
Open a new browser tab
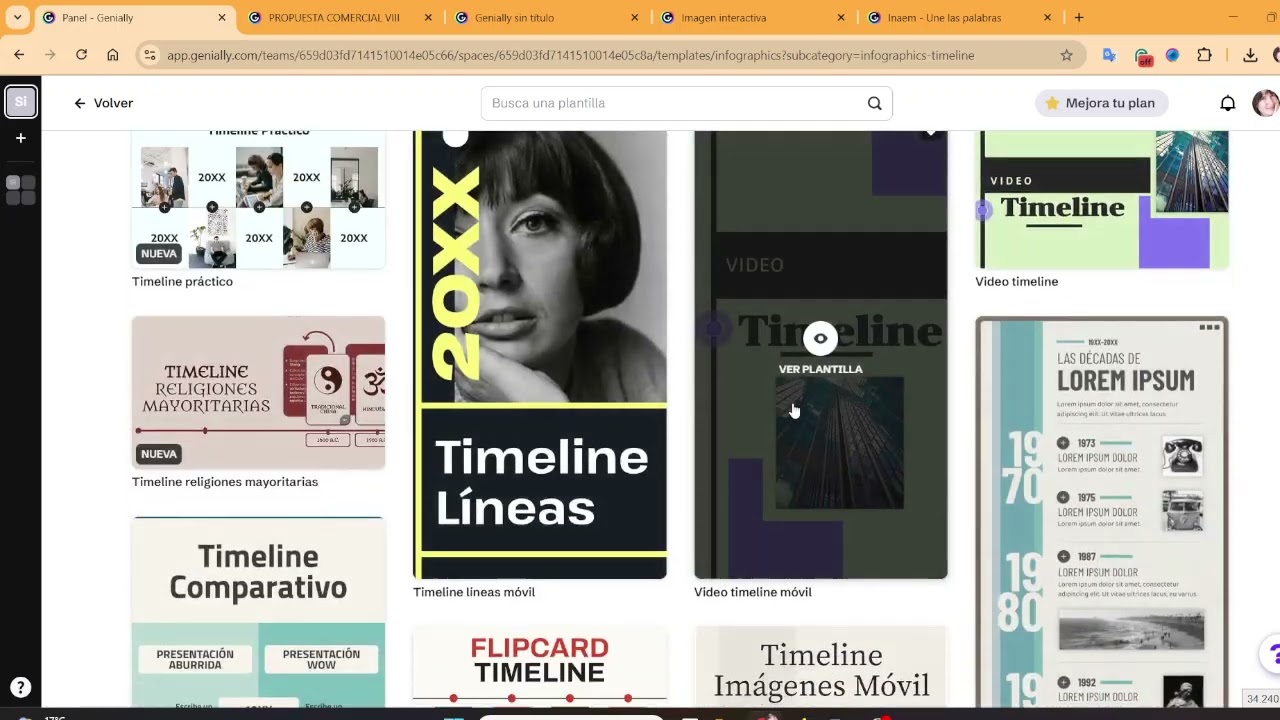point(1078,17)
